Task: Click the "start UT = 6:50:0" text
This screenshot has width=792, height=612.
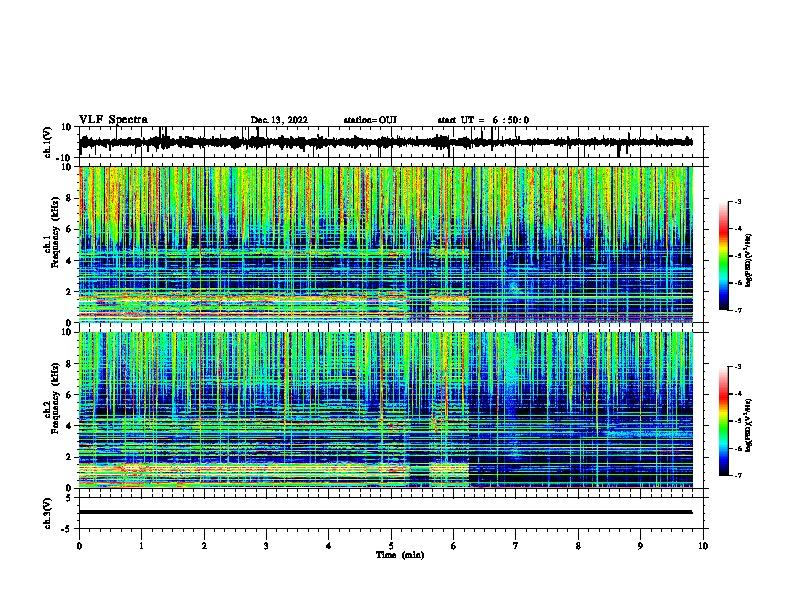Action: pyautogui.click(x=483, y=120)
